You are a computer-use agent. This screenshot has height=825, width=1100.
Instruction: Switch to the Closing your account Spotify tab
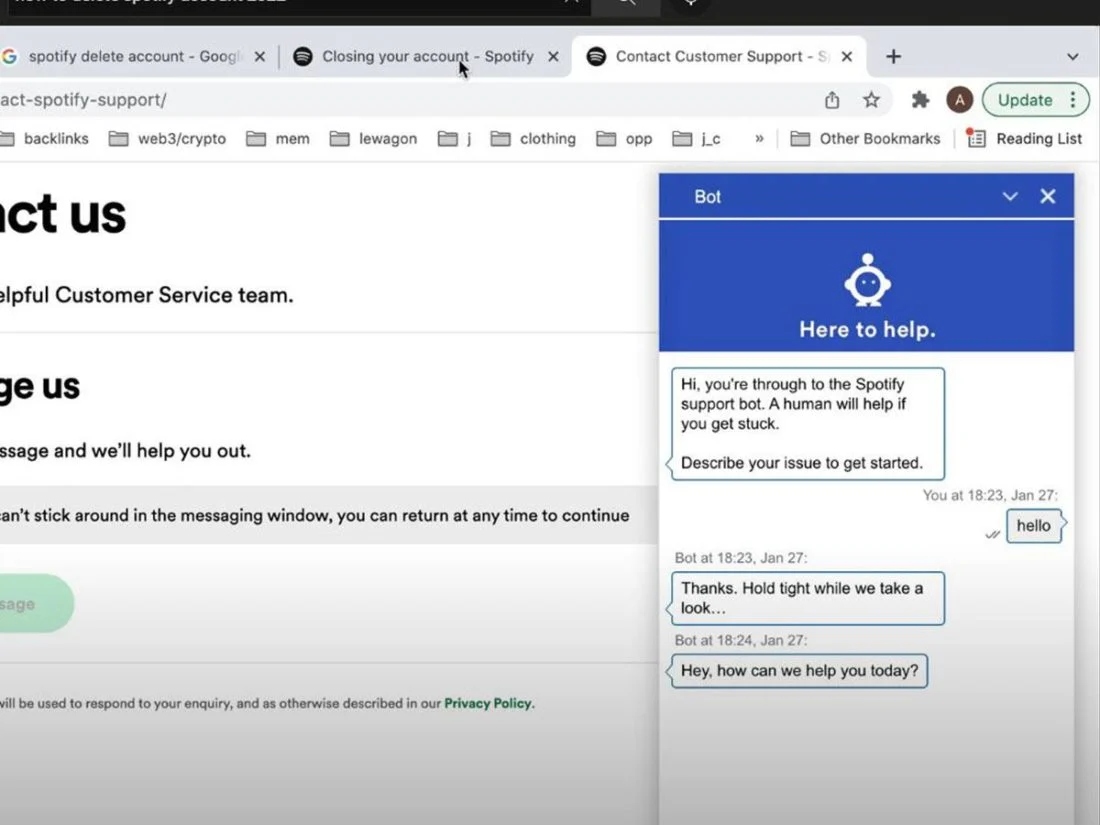pos(426,56)
